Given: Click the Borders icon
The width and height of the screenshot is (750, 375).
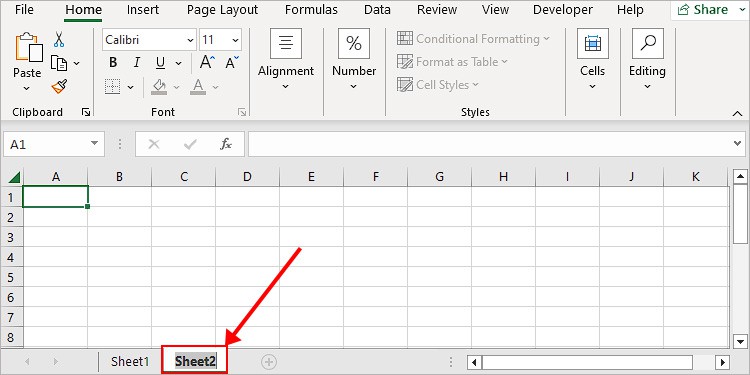Looking at the screenshot, I should (x=112, y=87).
